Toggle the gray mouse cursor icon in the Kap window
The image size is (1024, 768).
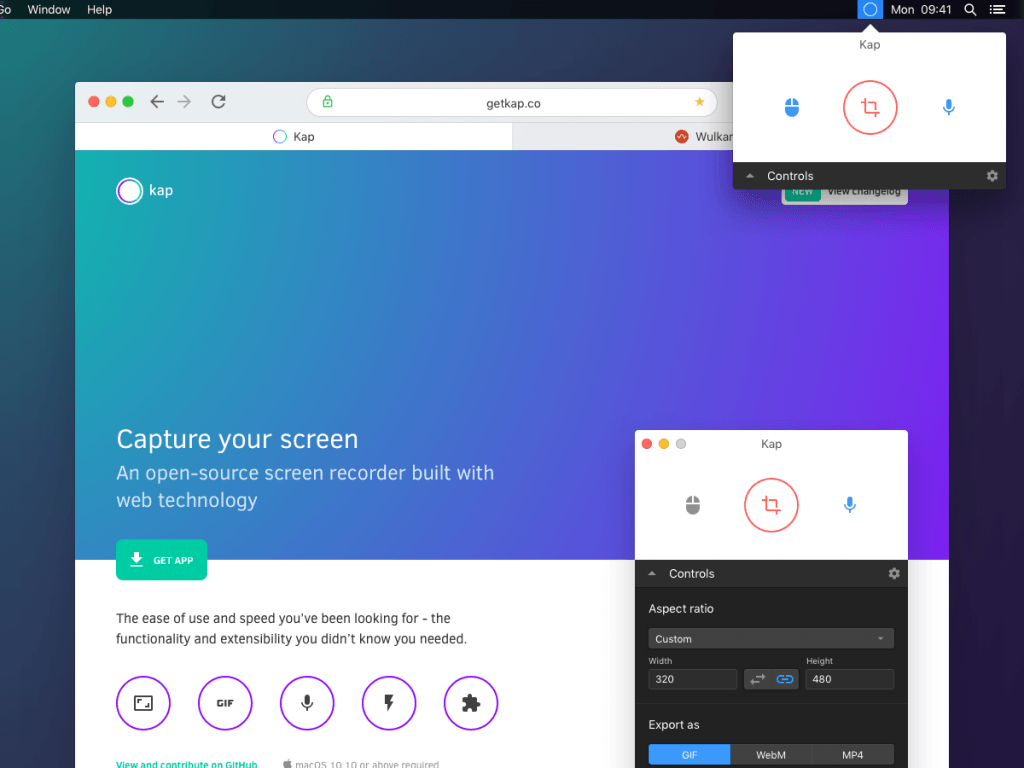click(693, 505)
